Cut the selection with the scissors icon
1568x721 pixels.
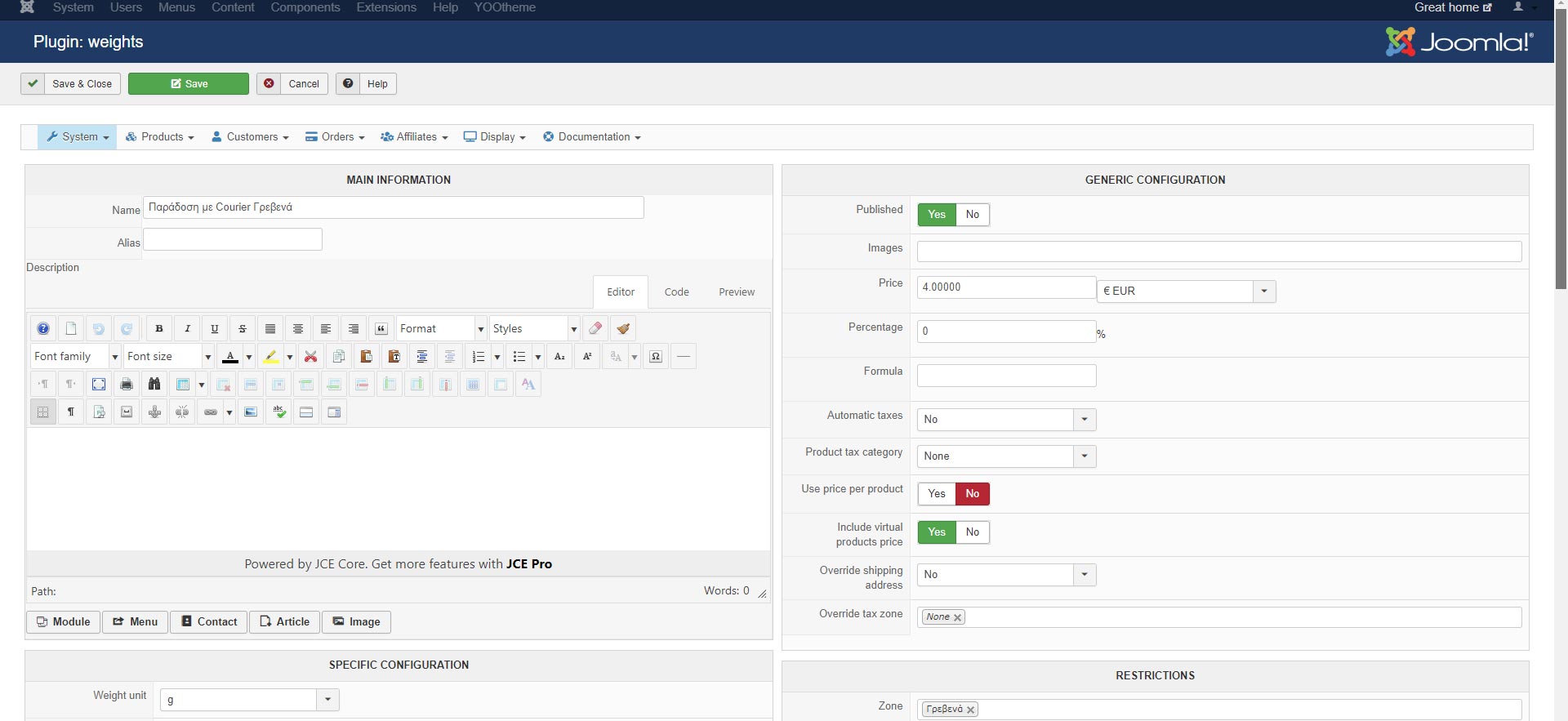click(310, 356)
